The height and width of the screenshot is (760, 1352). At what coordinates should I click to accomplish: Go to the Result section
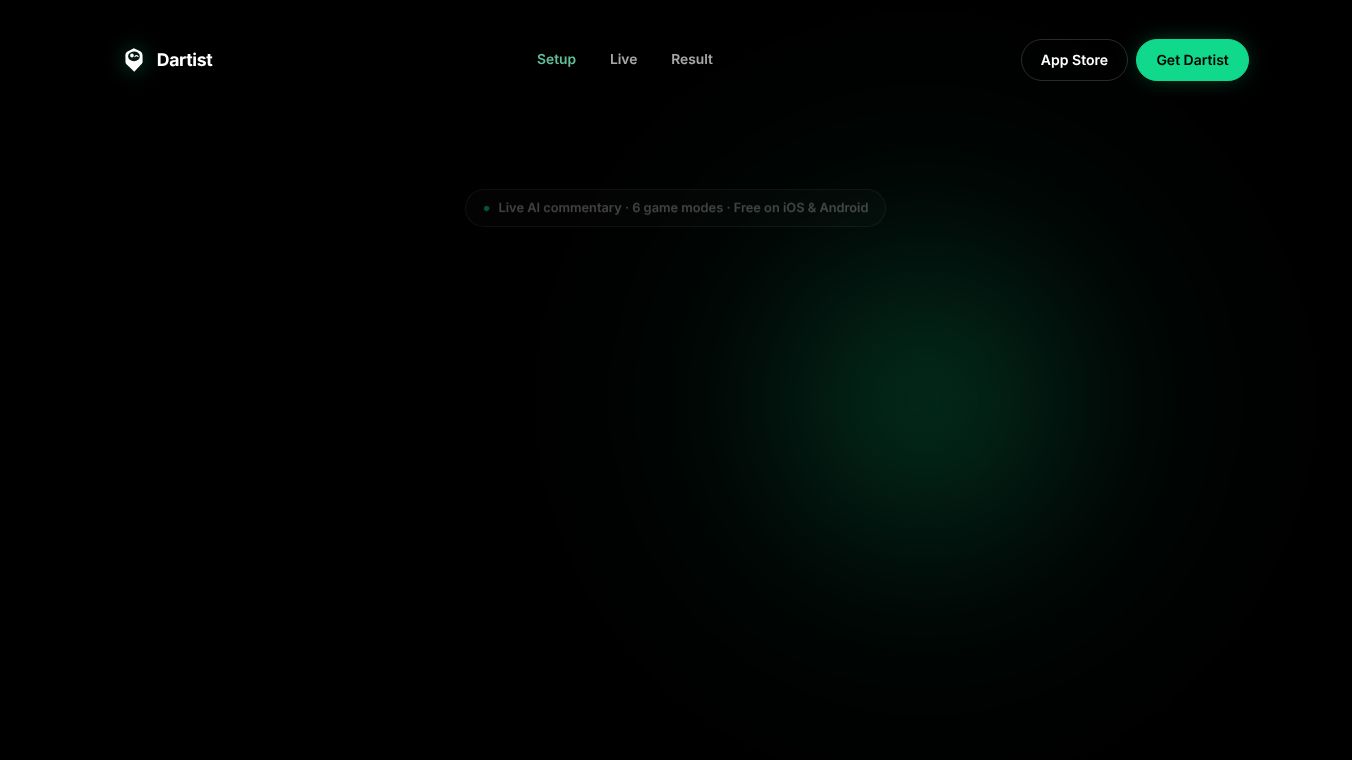[692, 59]
